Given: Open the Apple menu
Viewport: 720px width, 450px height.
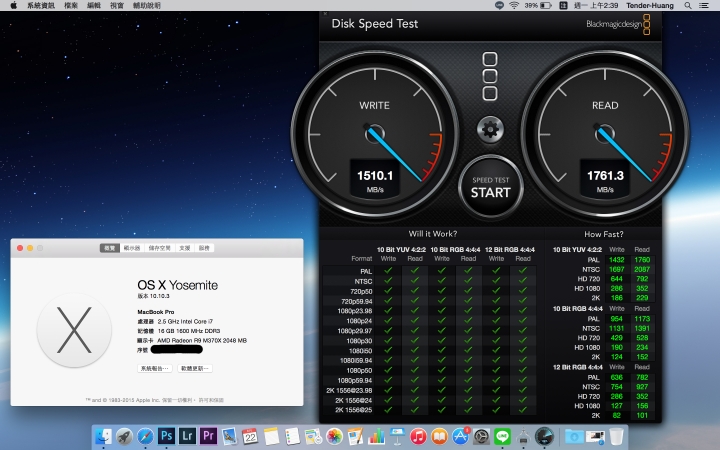Looking at the screenshot, I should click(x=14, y=6).
